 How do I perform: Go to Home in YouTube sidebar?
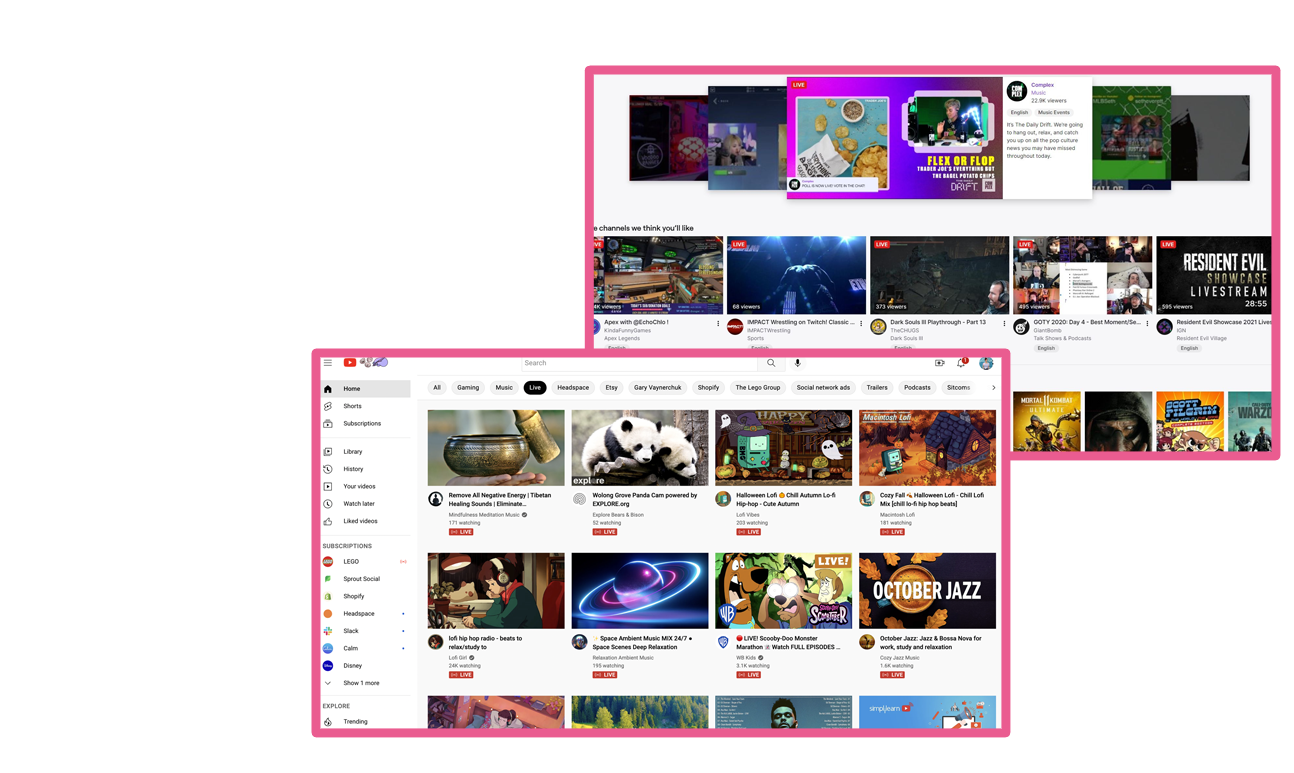[x=365, y=389]
